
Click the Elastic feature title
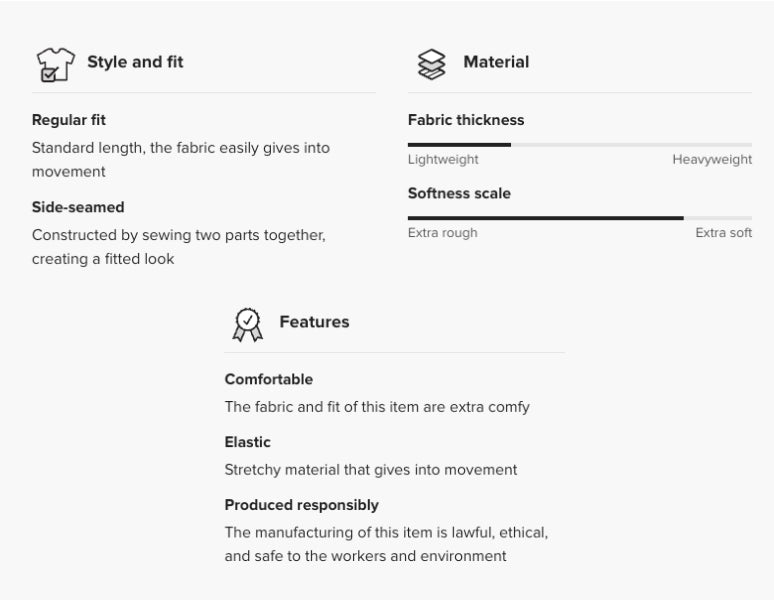248,442
